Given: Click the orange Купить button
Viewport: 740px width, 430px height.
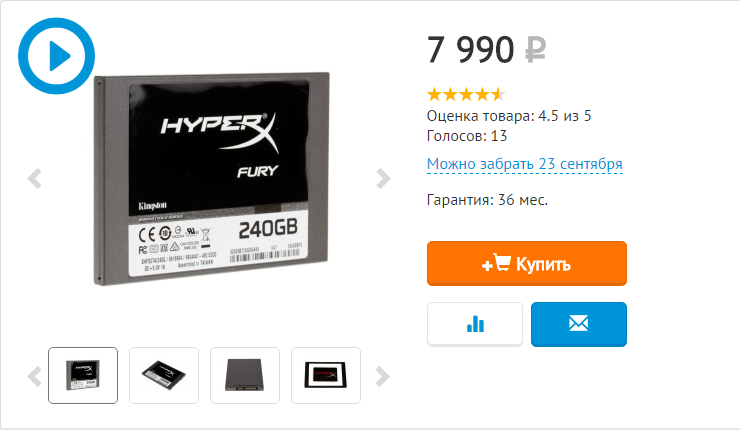Looking at the screenshot, I should 527,263.
